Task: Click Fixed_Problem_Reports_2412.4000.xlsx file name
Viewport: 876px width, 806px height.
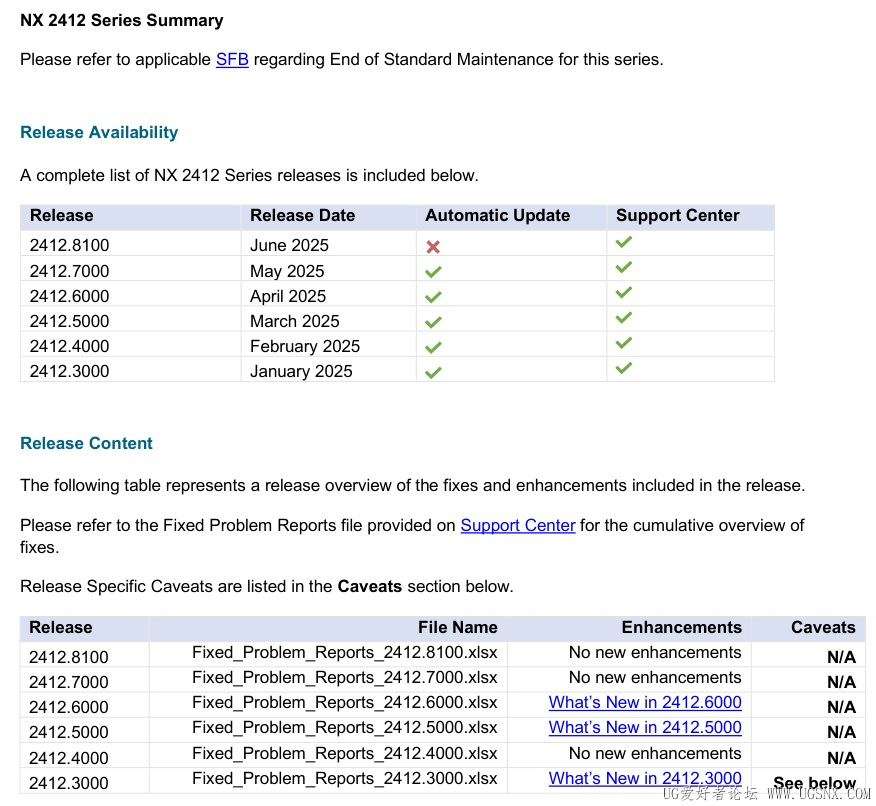Action: (x=345, y=753)
